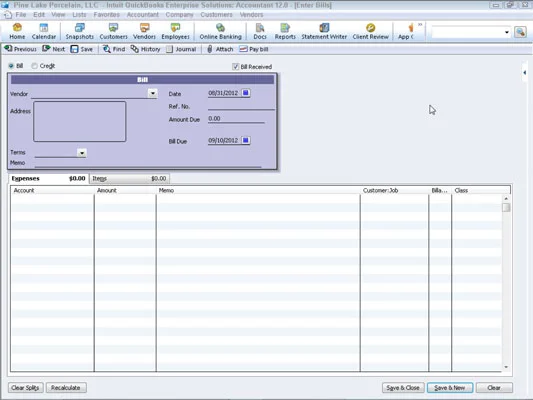The image size is (533, 400).
Task: Click the toolbar search text field
Action: (467, 32)
